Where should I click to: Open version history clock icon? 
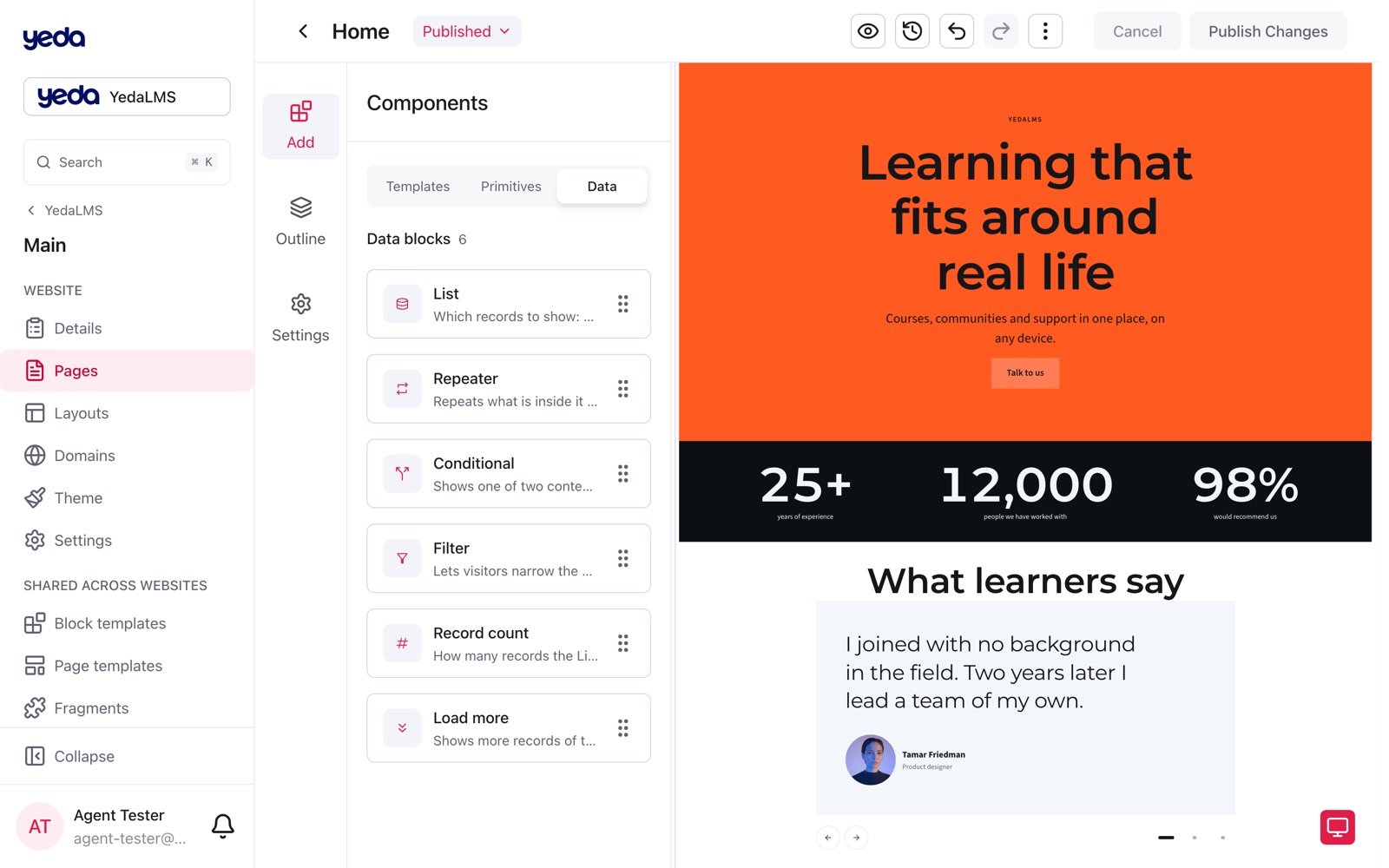click(x=912, y=31)
